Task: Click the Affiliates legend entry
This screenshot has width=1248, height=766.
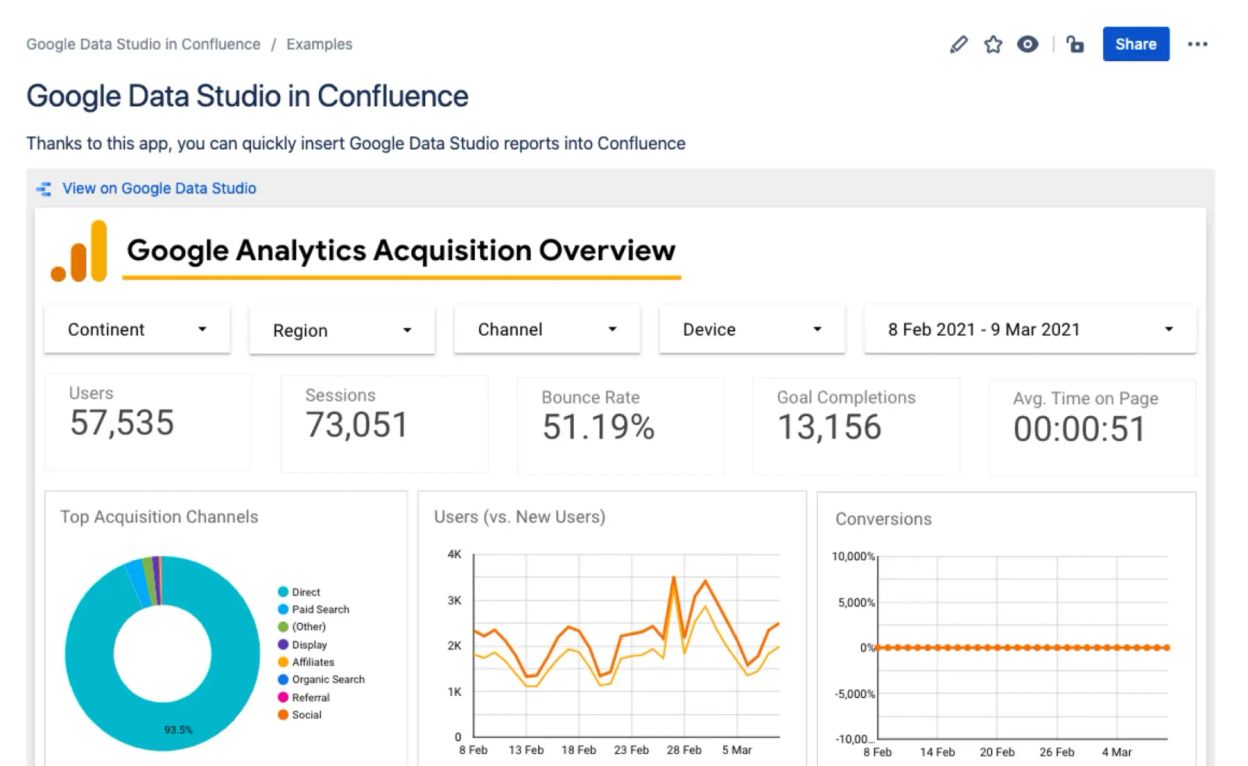Action: (306, 662)
